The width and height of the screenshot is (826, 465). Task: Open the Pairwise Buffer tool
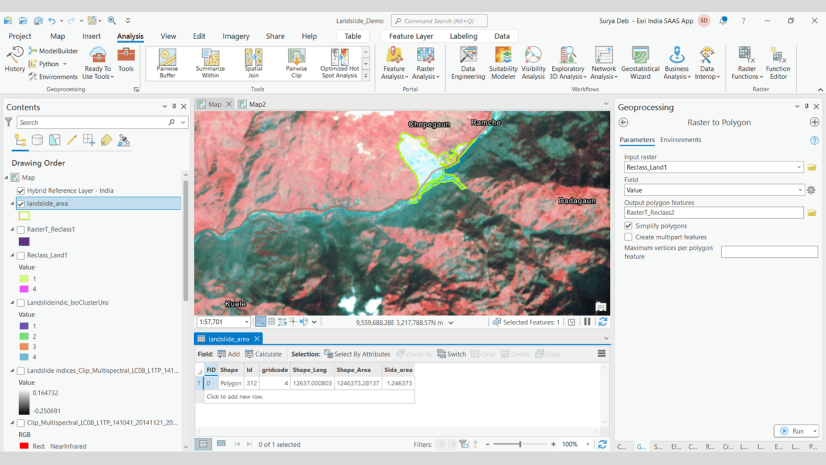click(x=168, y=63)
